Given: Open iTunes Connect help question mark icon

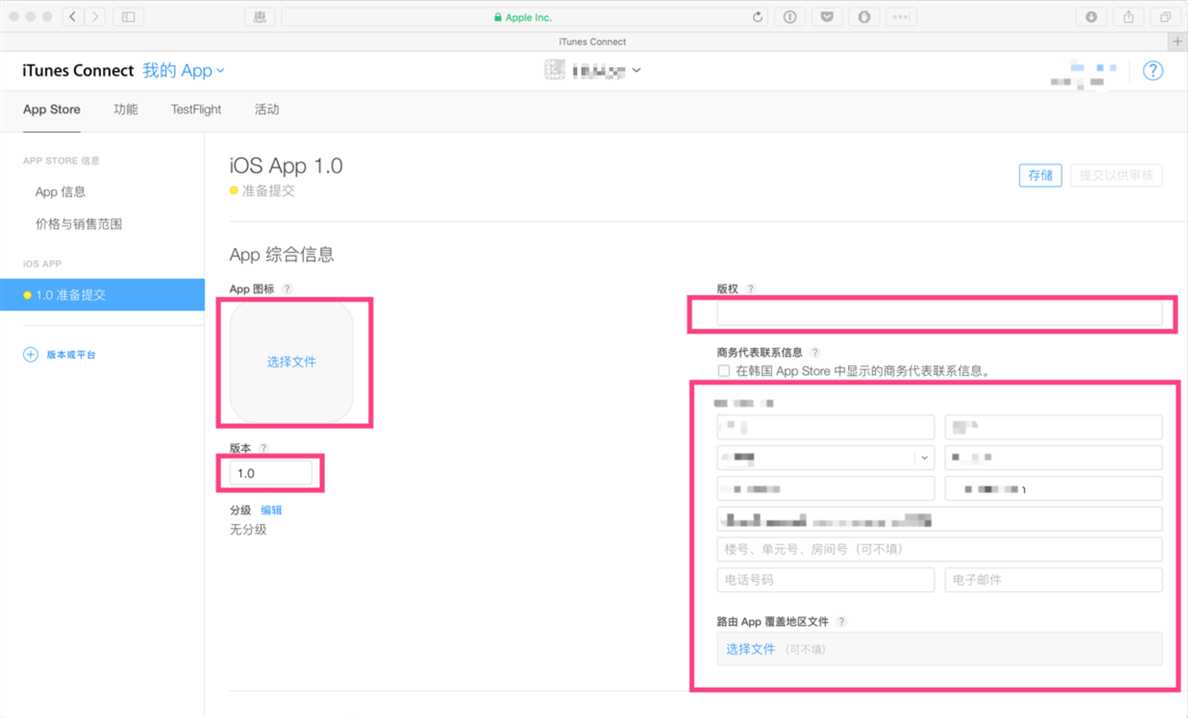Looking at the screenshot, I should click(x=1152, y=70).
